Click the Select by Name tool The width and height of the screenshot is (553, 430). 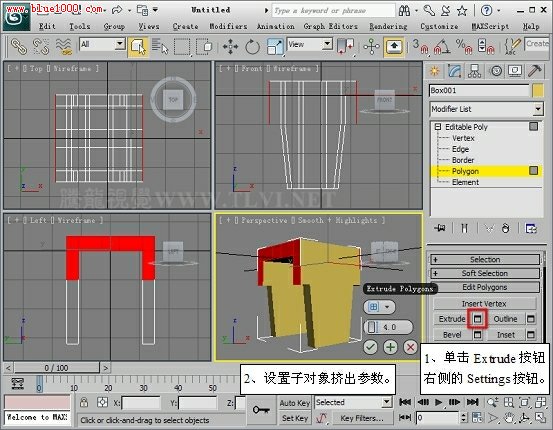click(160, 46)
